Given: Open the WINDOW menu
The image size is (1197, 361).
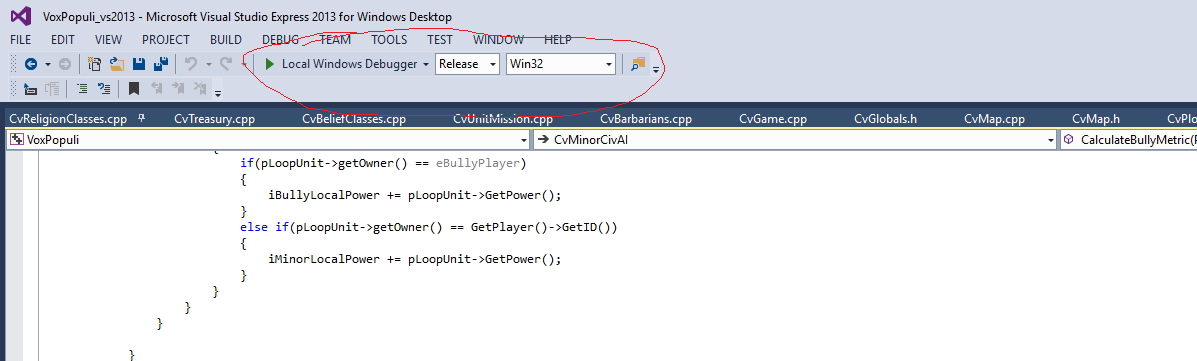Looking at the screenshot, I should (498, 40).
